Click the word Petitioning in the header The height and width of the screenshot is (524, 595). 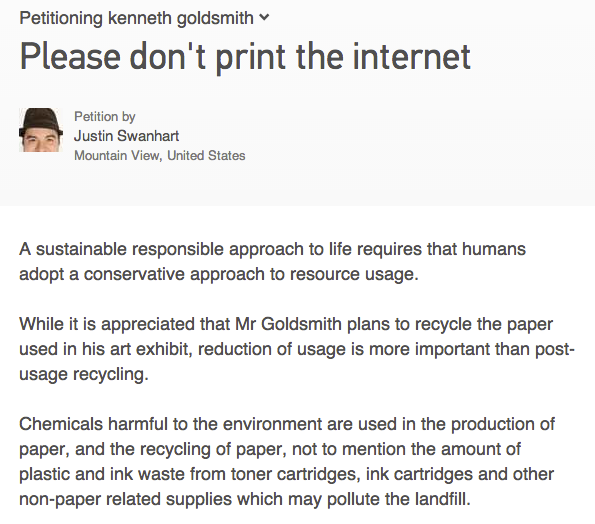(61, 18)
